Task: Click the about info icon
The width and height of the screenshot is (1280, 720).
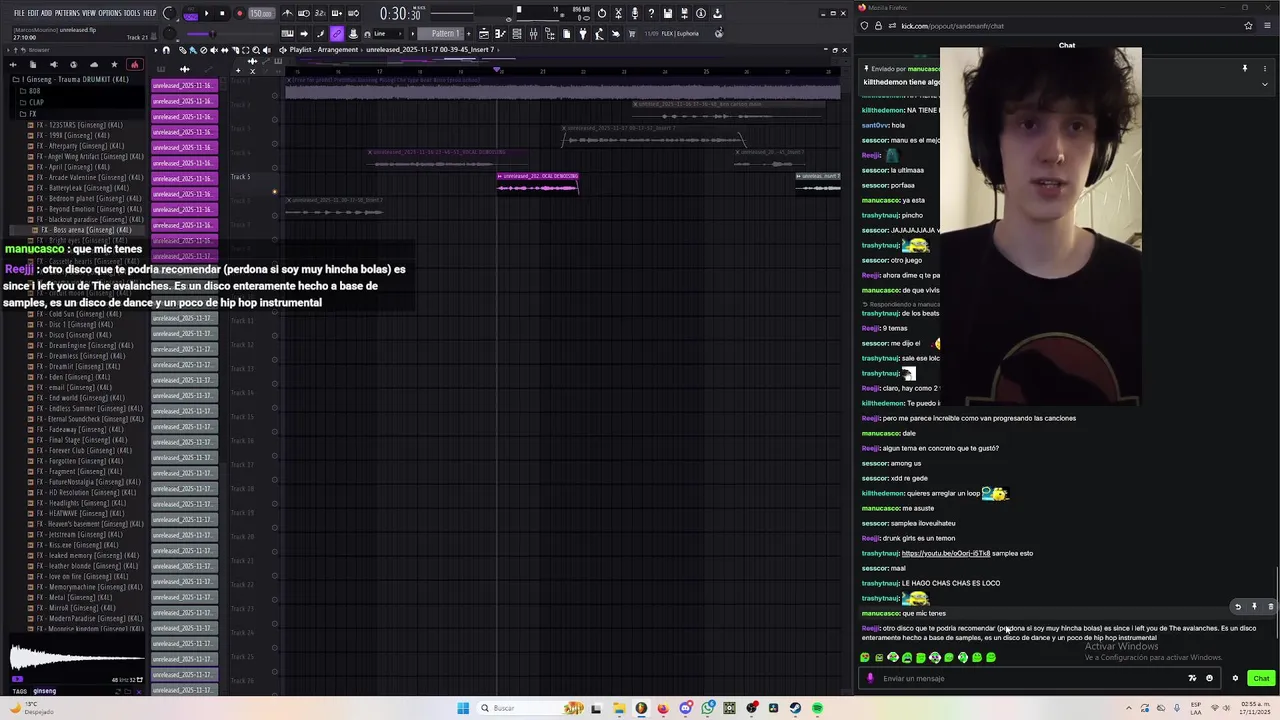Action: click(x=701, y=13)
